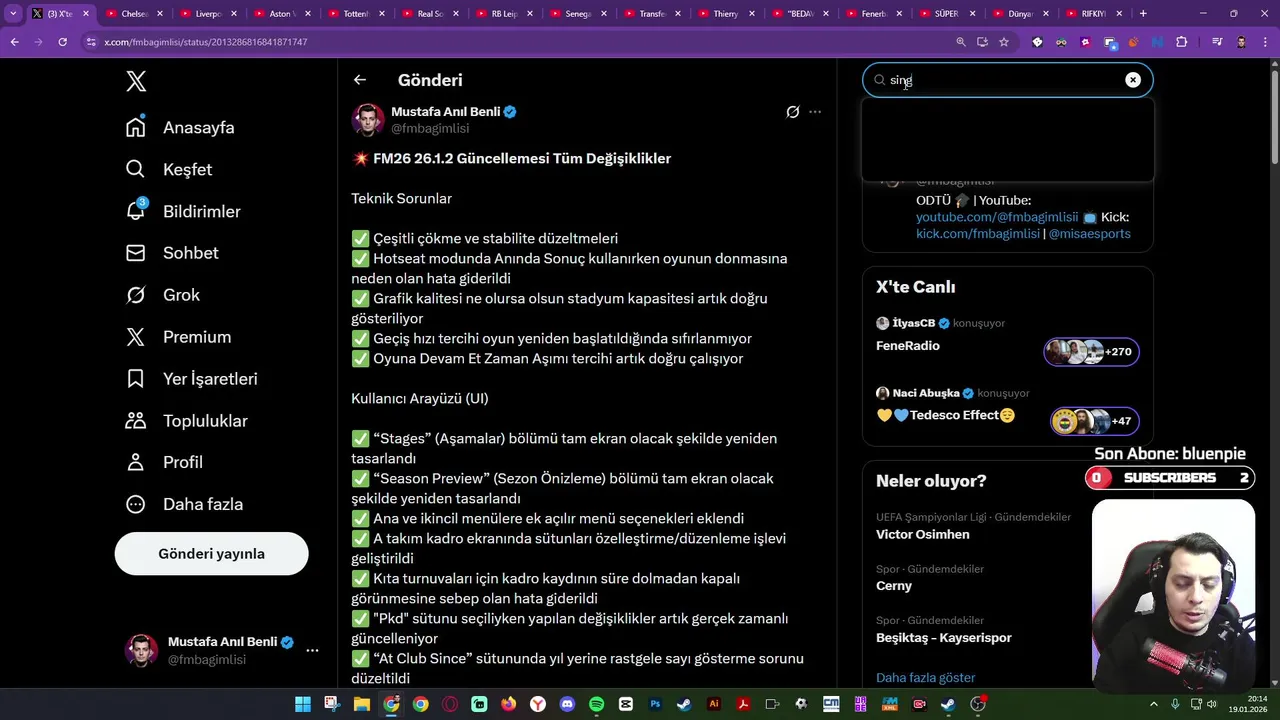This screenshot has height=720, width=1280.
Task: Click Gönderi yayınla button
Action: click(x=211, y=553)
